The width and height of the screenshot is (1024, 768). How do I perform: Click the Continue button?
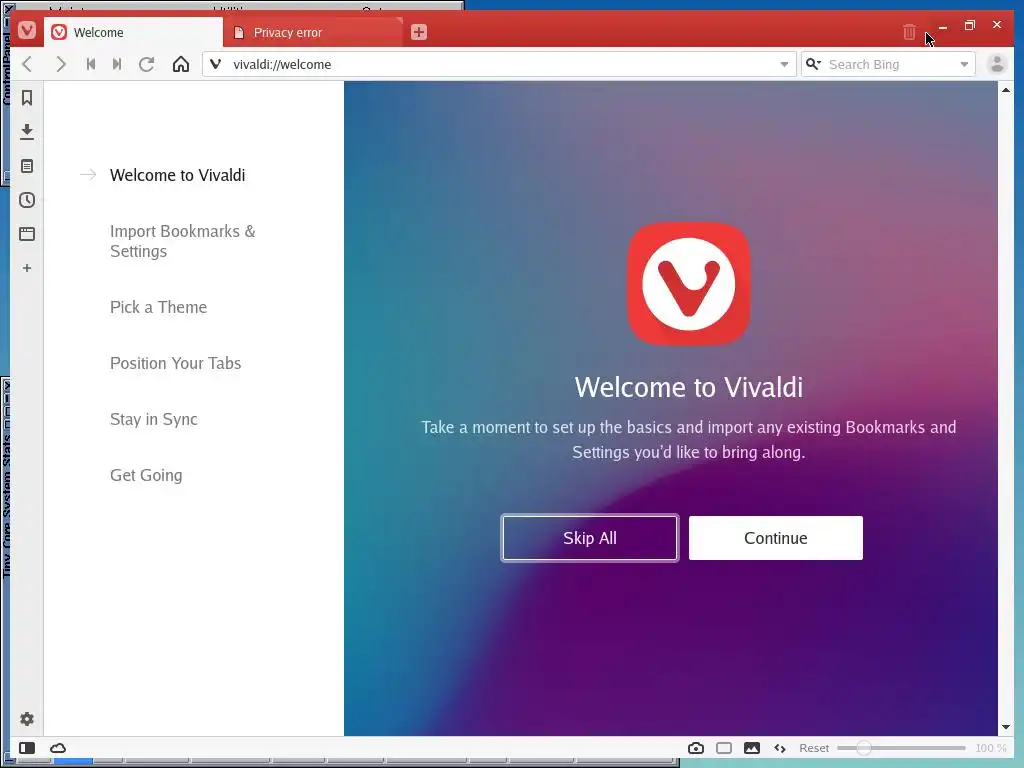coord(776,538)
